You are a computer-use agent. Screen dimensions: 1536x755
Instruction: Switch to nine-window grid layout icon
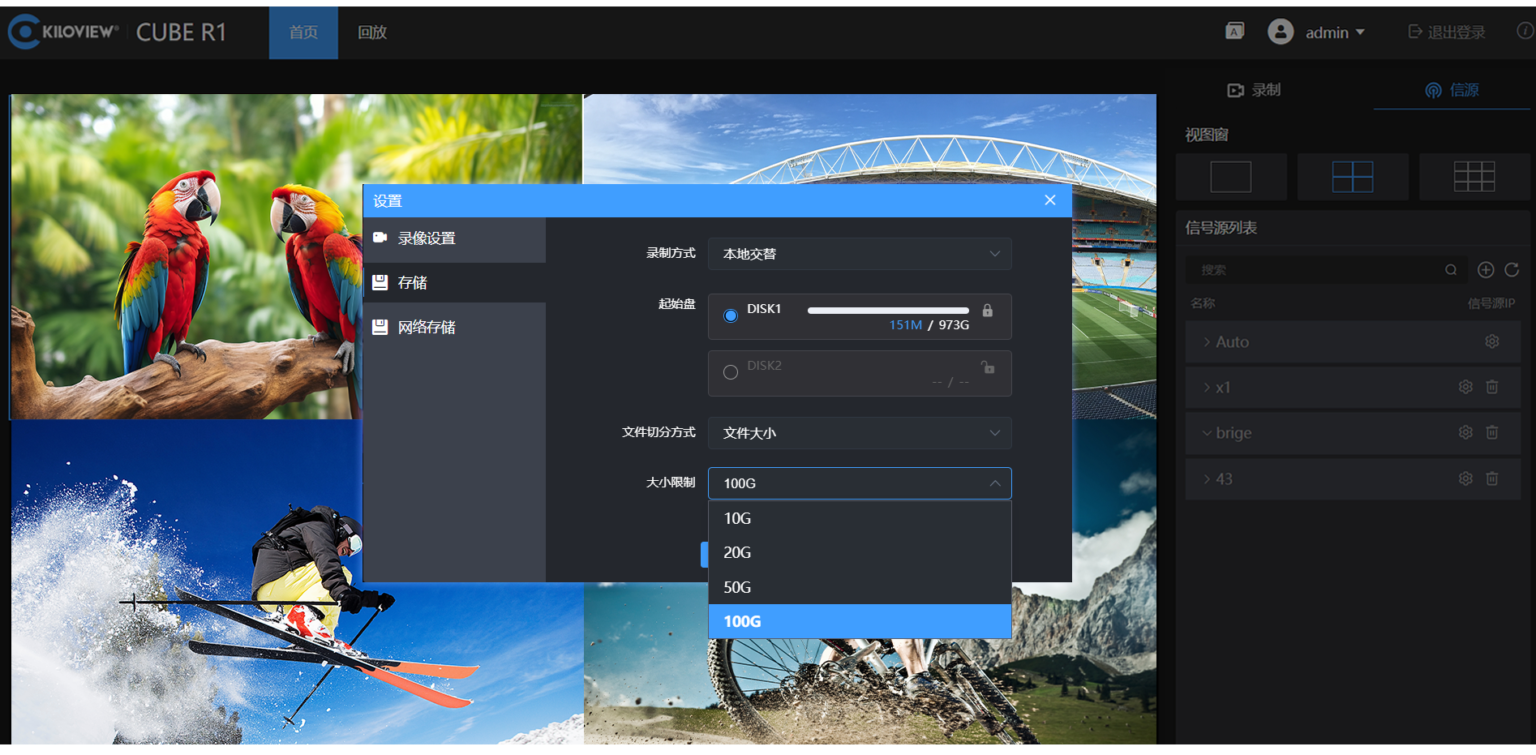point(1473,177)
